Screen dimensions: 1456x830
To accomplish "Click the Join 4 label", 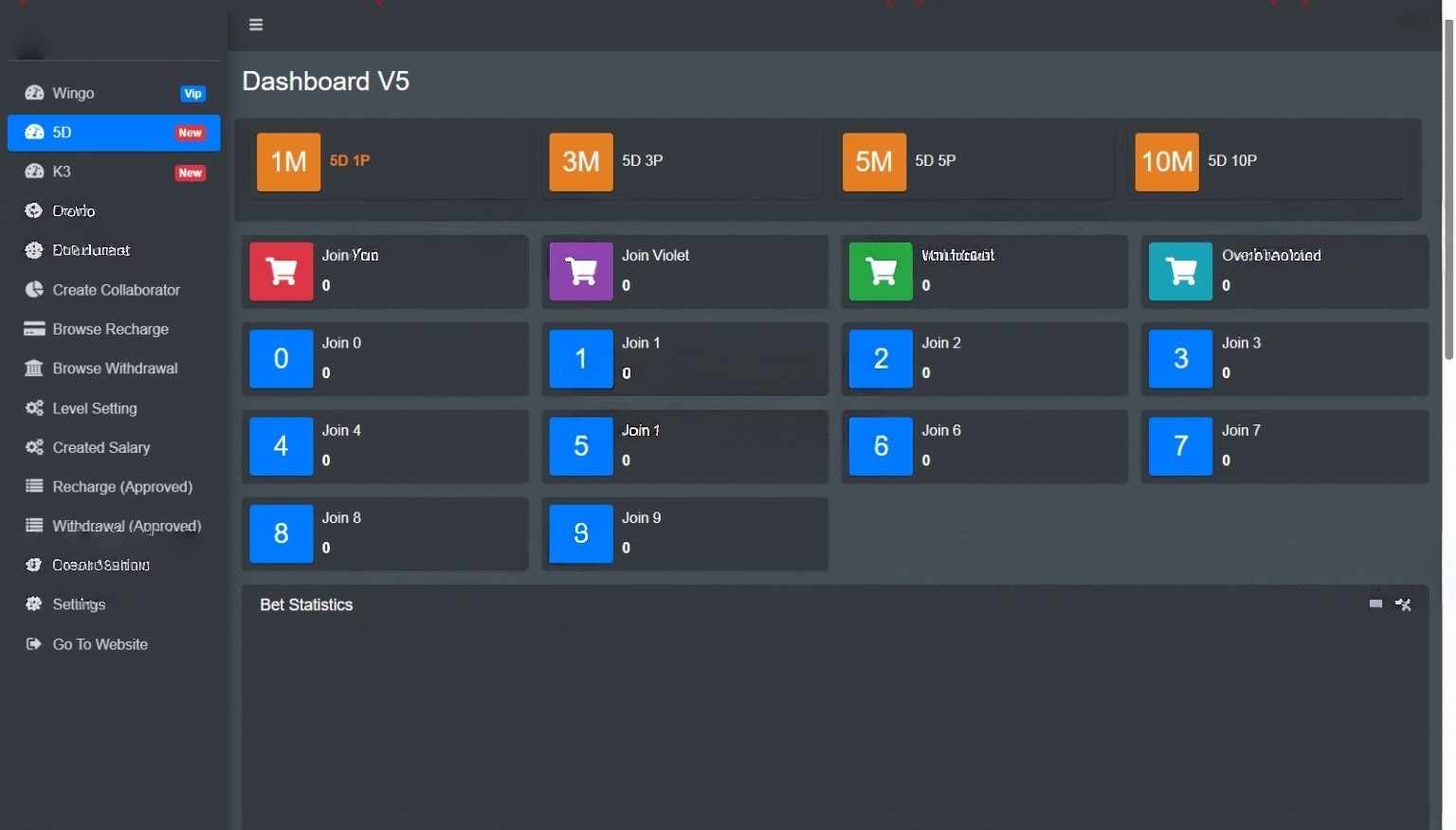I will [x=341, y=430].
